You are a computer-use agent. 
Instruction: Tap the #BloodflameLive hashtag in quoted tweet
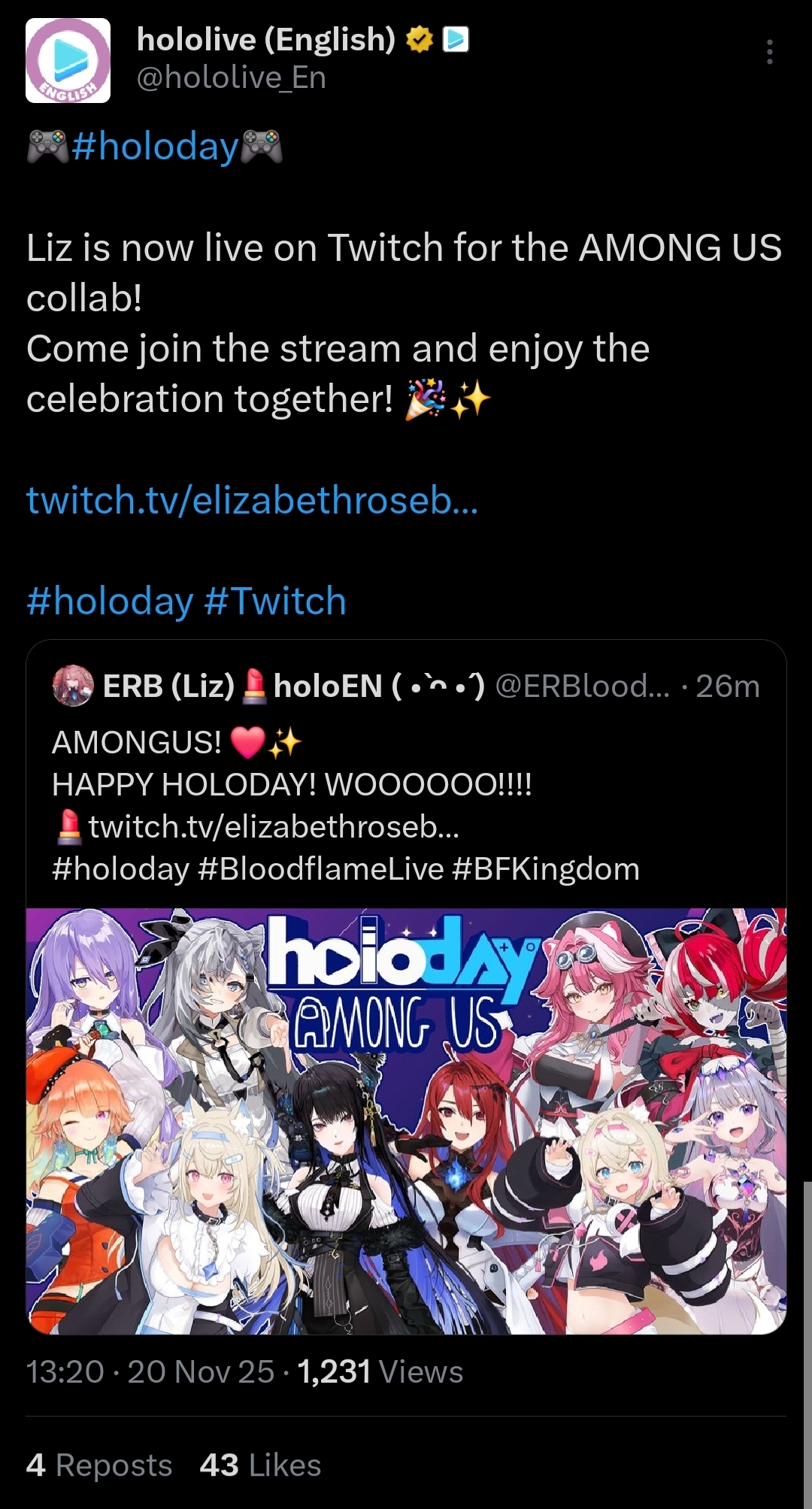point(321,869)
